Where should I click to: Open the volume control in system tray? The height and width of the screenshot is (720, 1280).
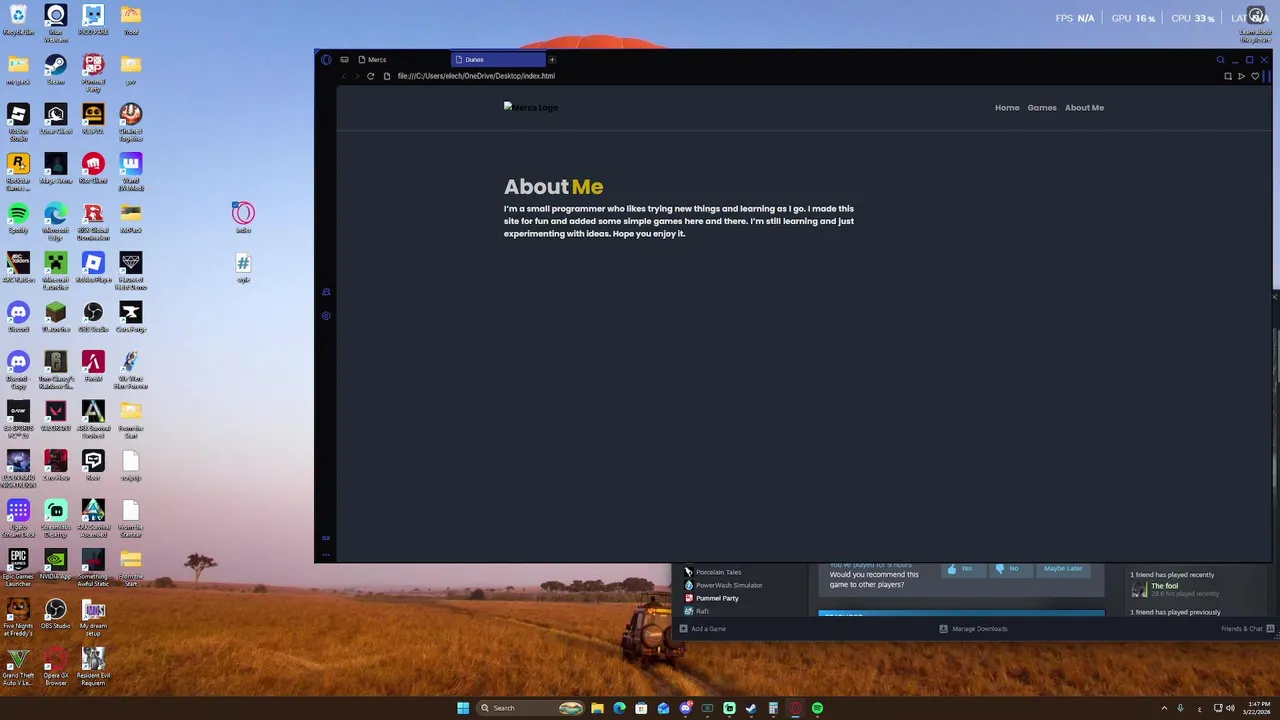tap(1230, 708)
